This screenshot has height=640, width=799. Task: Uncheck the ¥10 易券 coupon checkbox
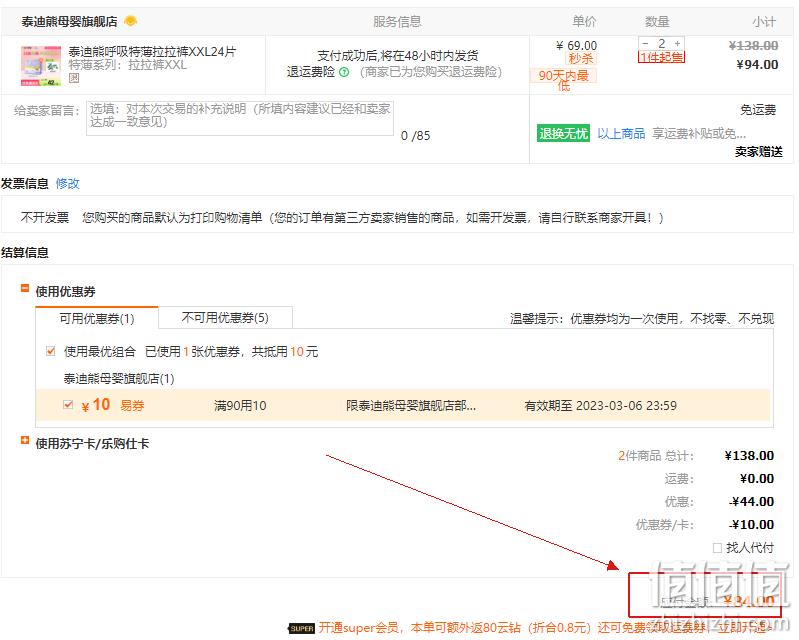tap(68, 405)
